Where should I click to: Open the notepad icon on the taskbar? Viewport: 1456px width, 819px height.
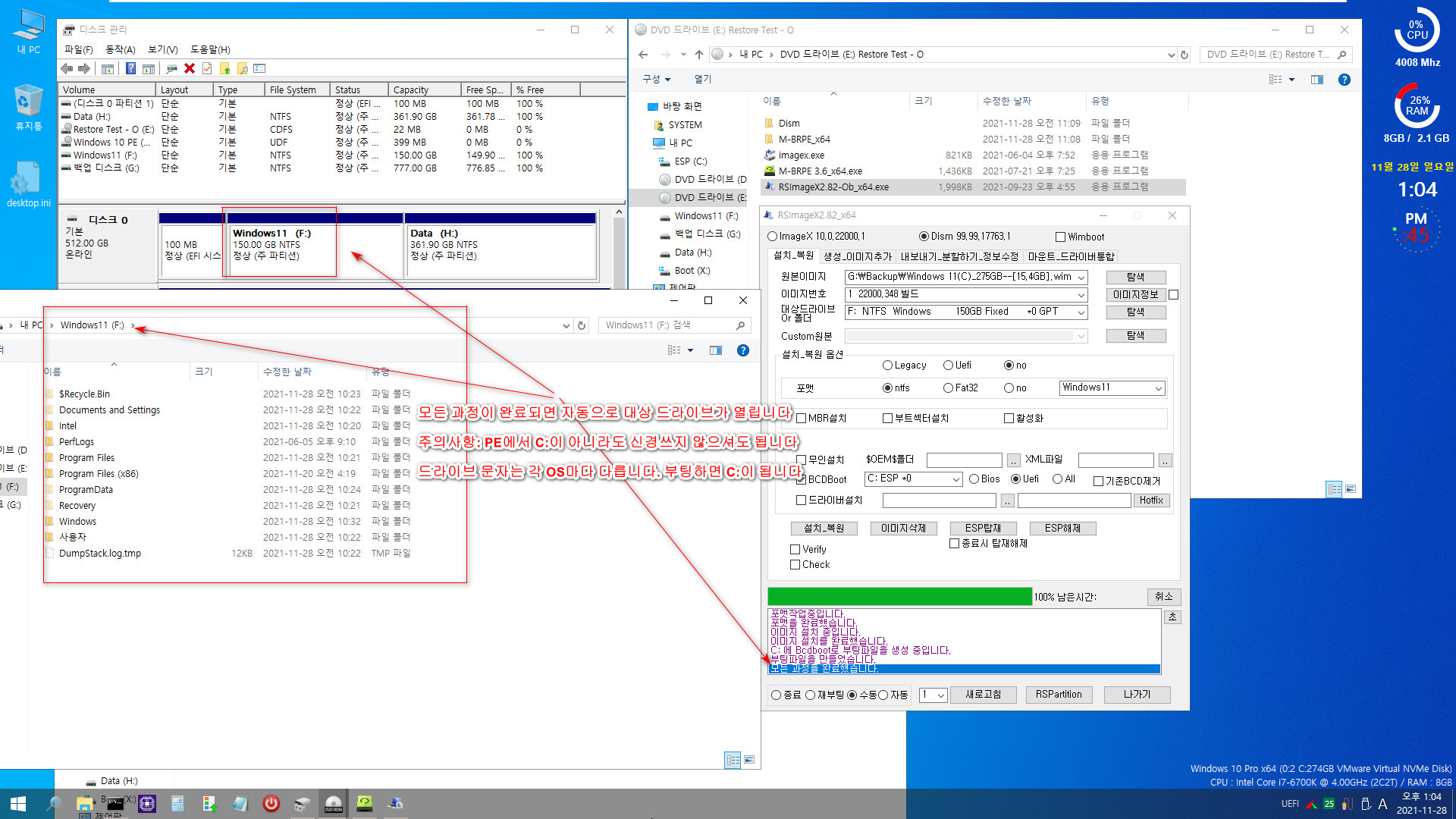pyautogui.click(x=240, y=804)
